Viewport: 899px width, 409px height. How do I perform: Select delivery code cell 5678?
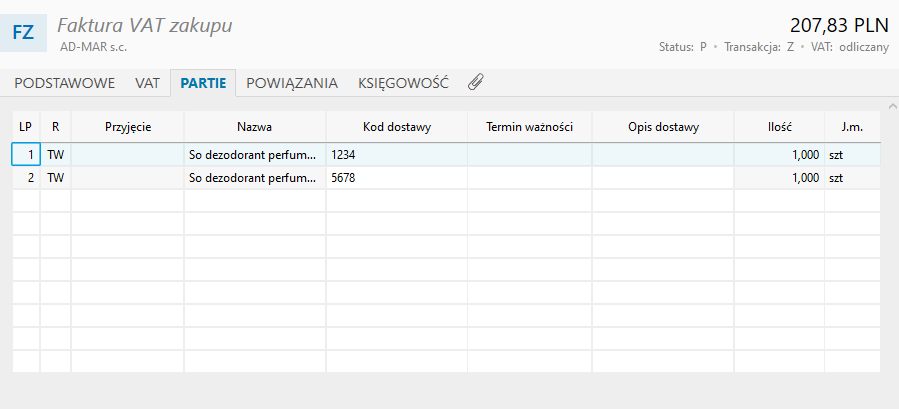(396, 178)
